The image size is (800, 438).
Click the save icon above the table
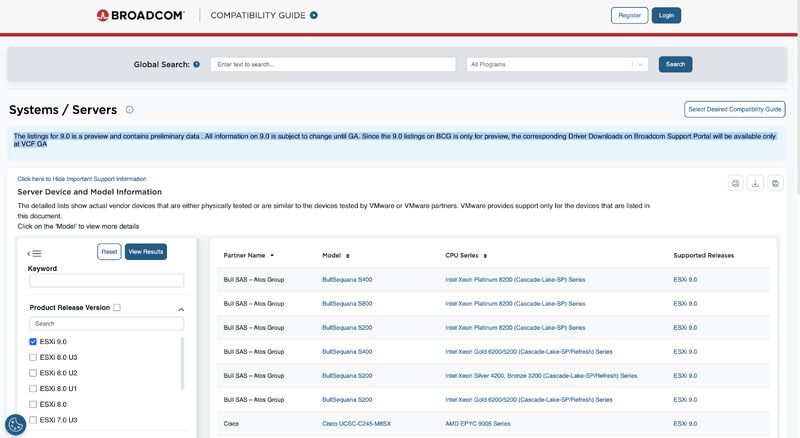click(x=776, y=183)
